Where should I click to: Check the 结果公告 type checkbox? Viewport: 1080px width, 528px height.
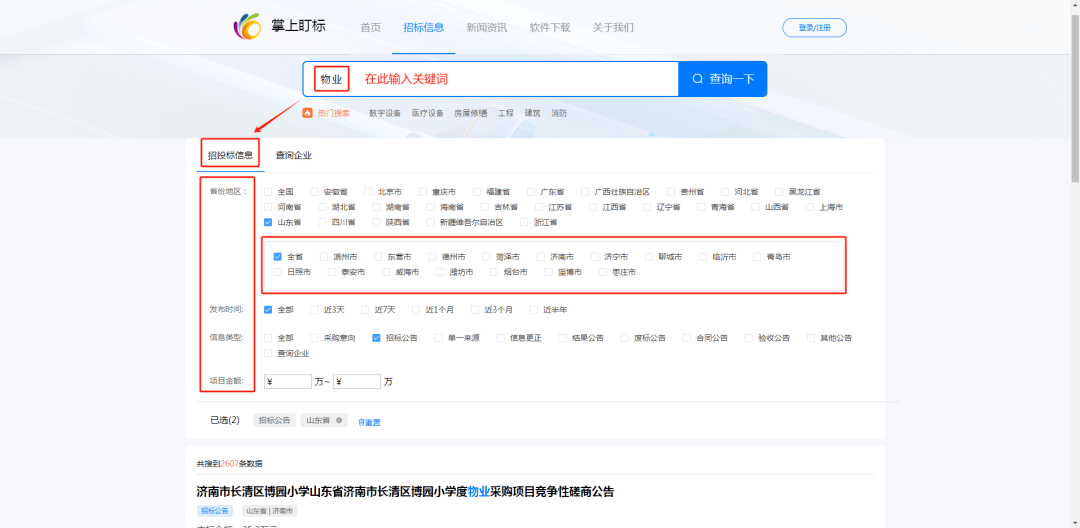click(563, 338)
